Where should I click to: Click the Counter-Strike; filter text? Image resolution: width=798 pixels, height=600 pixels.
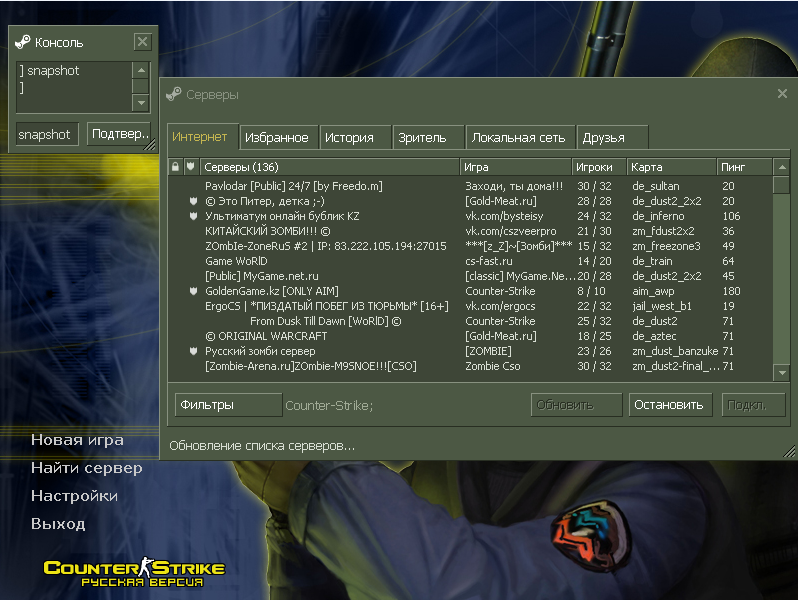tap(329, 406)
